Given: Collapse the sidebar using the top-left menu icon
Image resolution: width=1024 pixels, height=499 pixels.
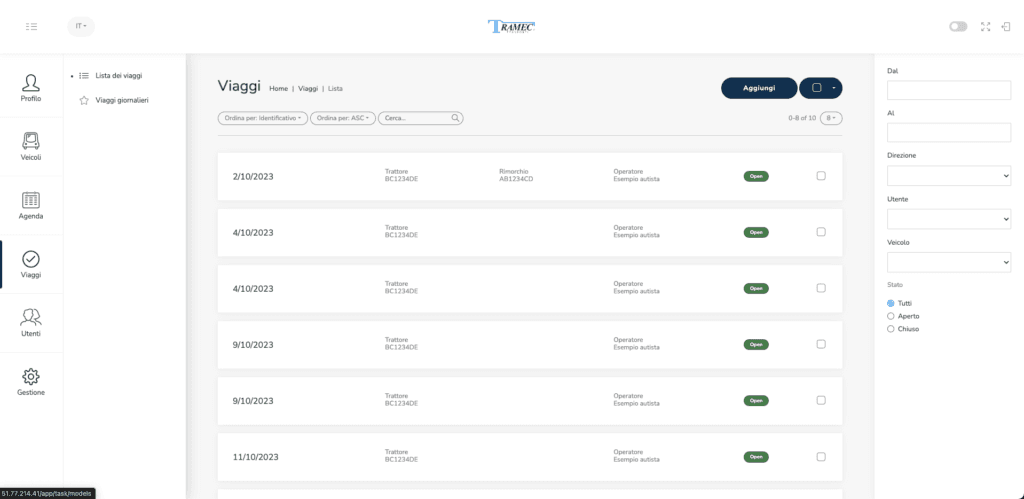Looking at the screenshot, I should tap(31, 27).
